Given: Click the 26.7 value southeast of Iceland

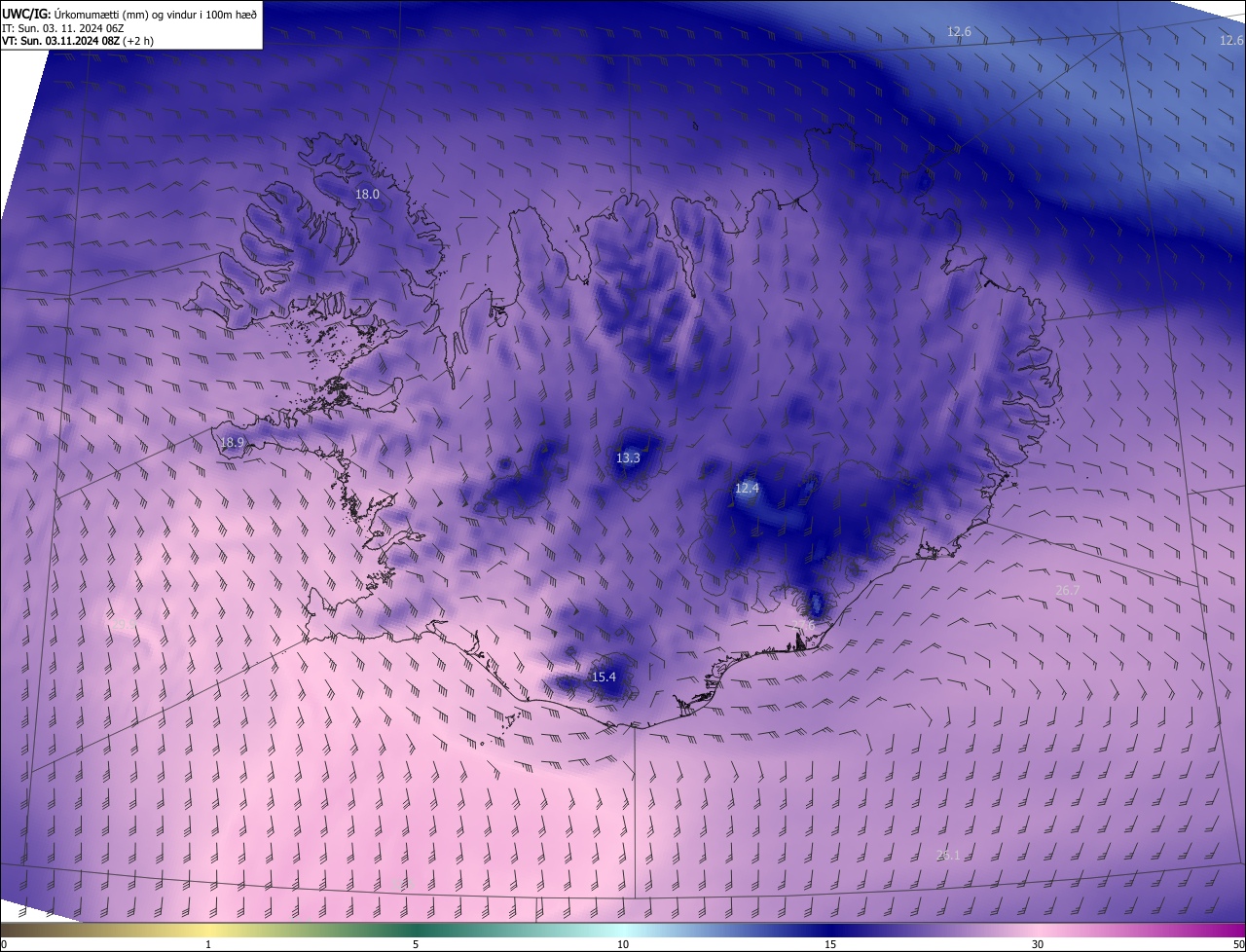Looking at the screenshot, I should click(1068, 590).
